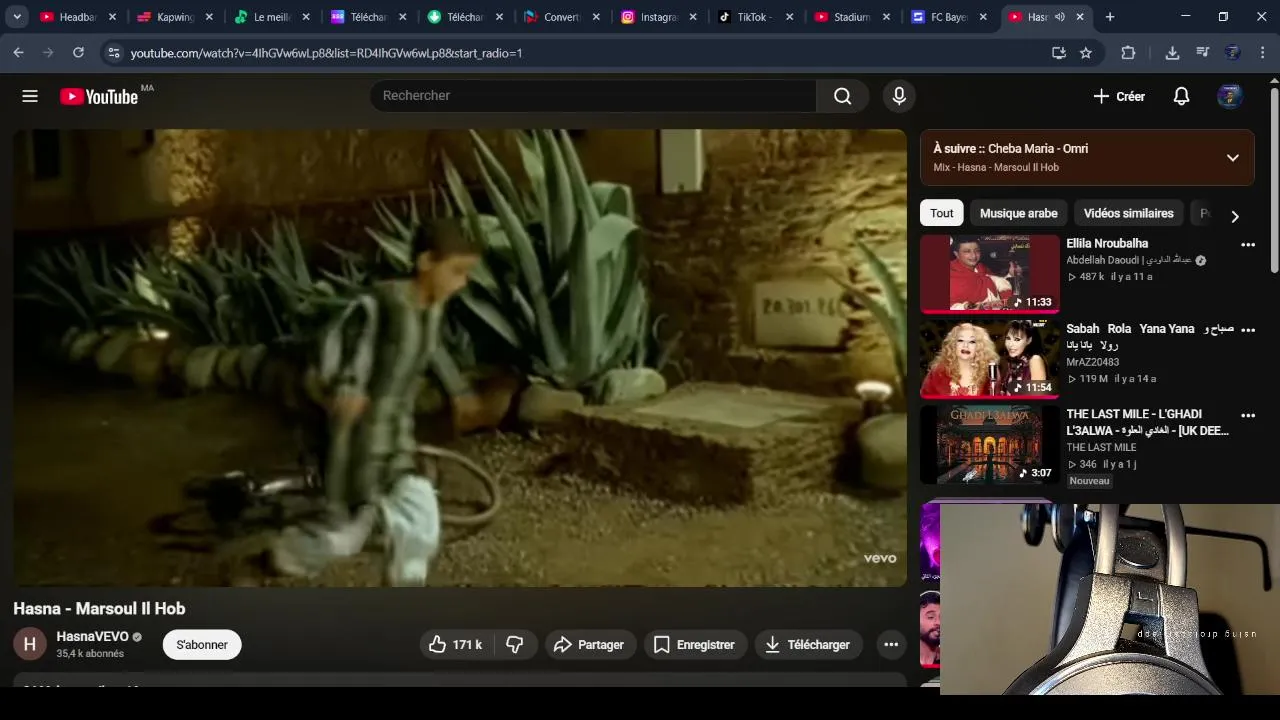This screenshot has width=1280, height=720.
Task: Click the search magnifier button
Action: (x=842, y=96)
